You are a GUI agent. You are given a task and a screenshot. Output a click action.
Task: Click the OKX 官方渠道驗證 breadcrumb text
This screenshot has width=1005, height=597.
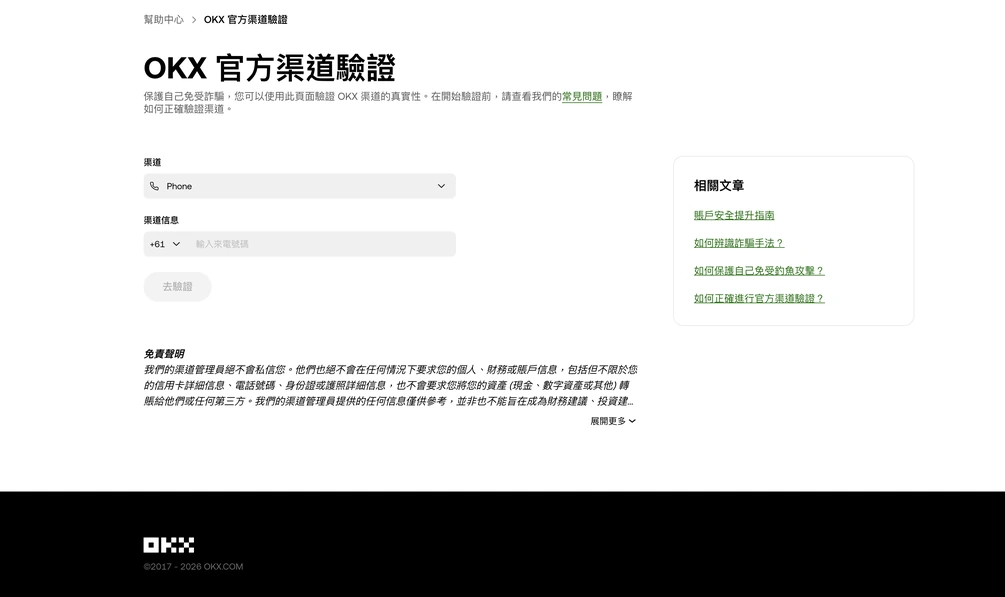[245, 20]
